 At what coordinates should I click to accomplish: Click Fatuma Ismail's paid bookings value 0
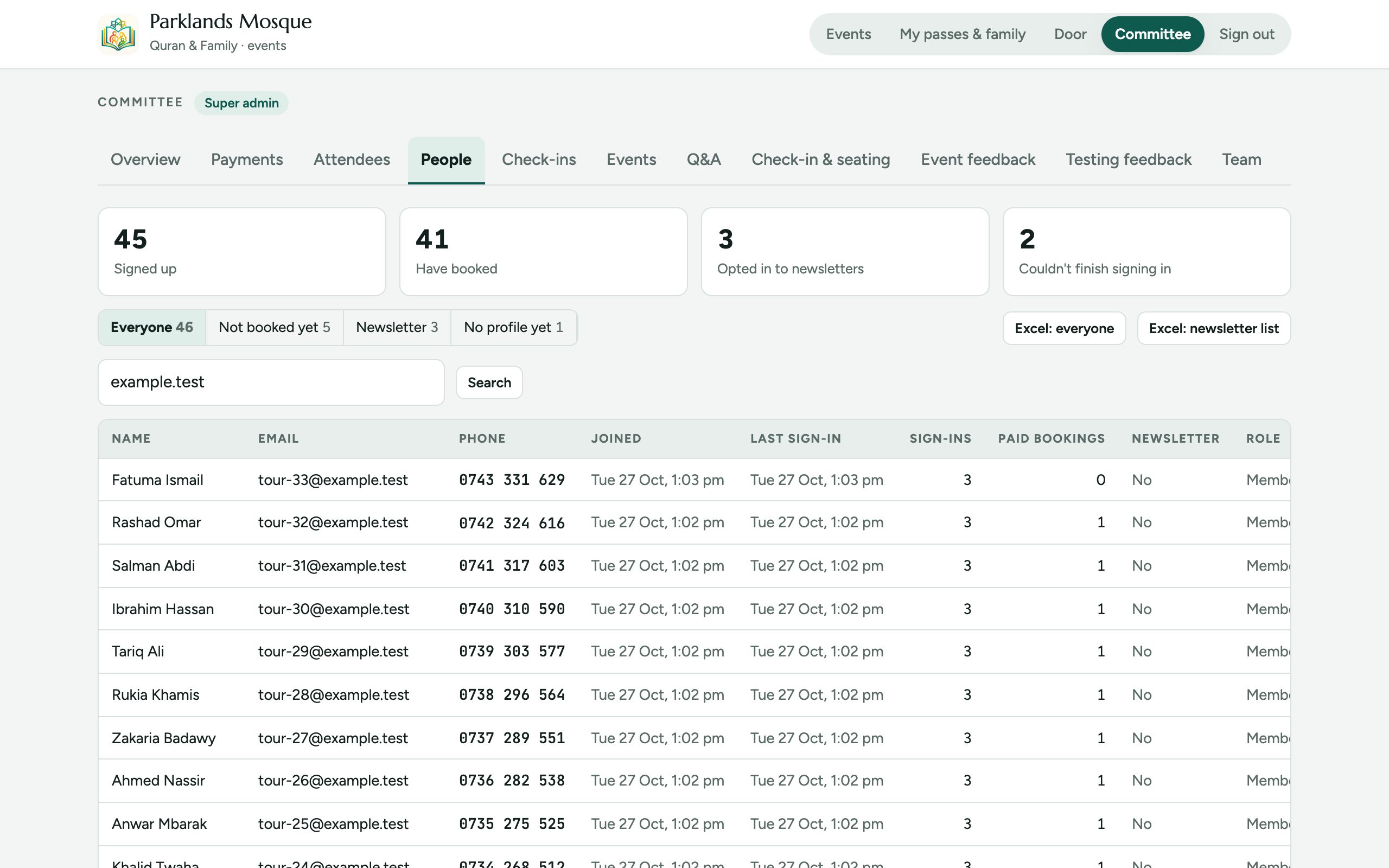(x=1100, y=480)
